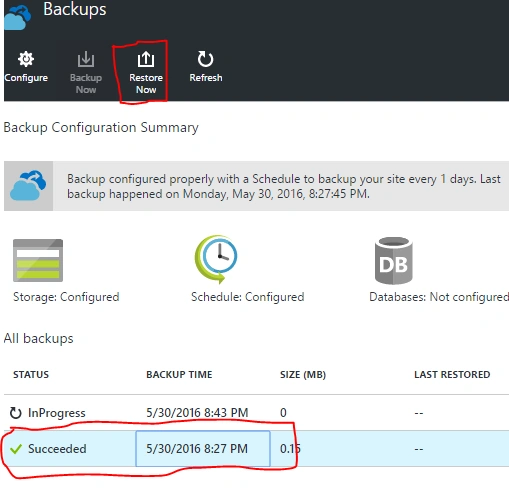Image resolution: width=509 pixels, height=495 pixels.
Task: Click the Backups cloud icon in header
Action: [x=18, y=17]
